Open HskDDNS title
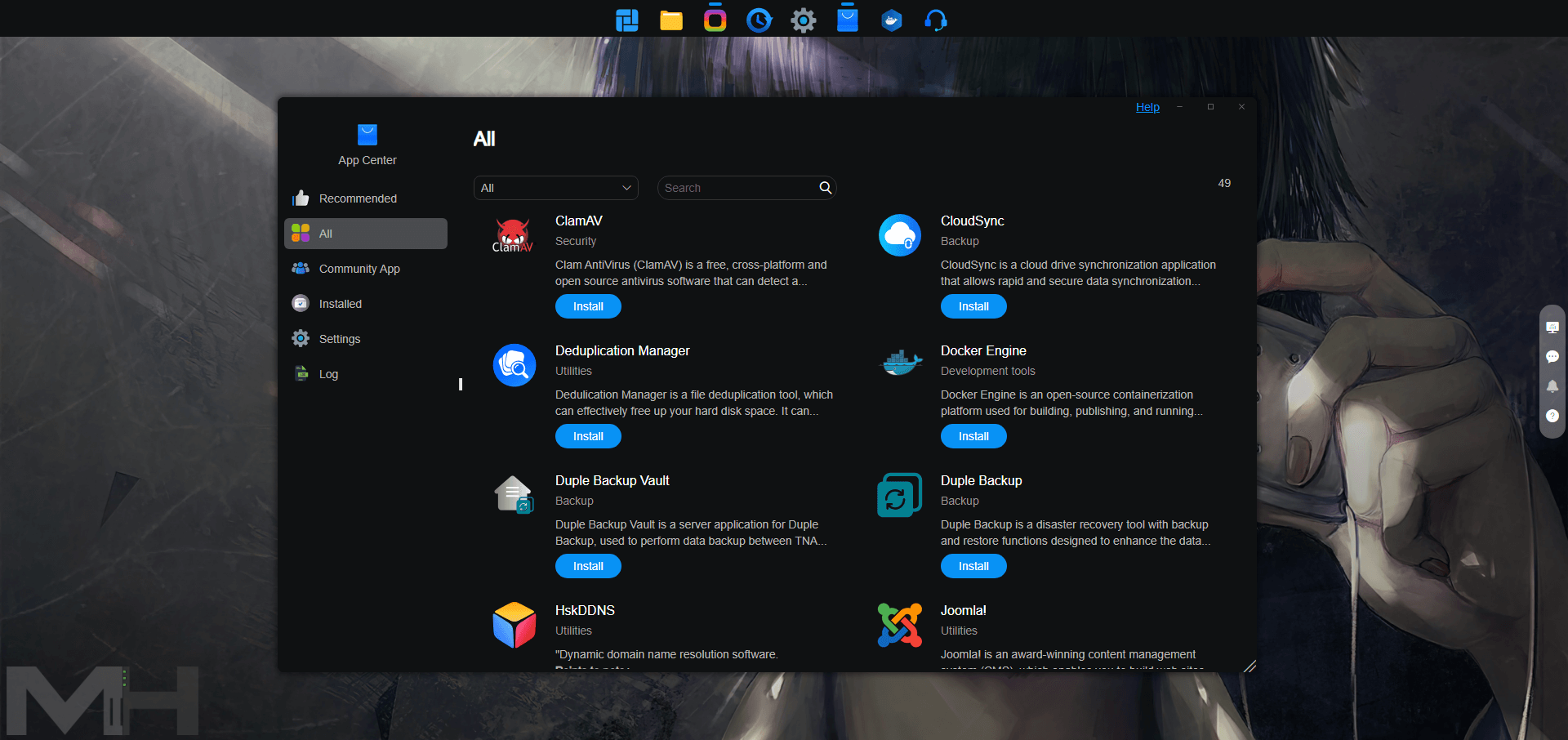The height and width of the screenshot is (740, 1568). pos(585,610)
